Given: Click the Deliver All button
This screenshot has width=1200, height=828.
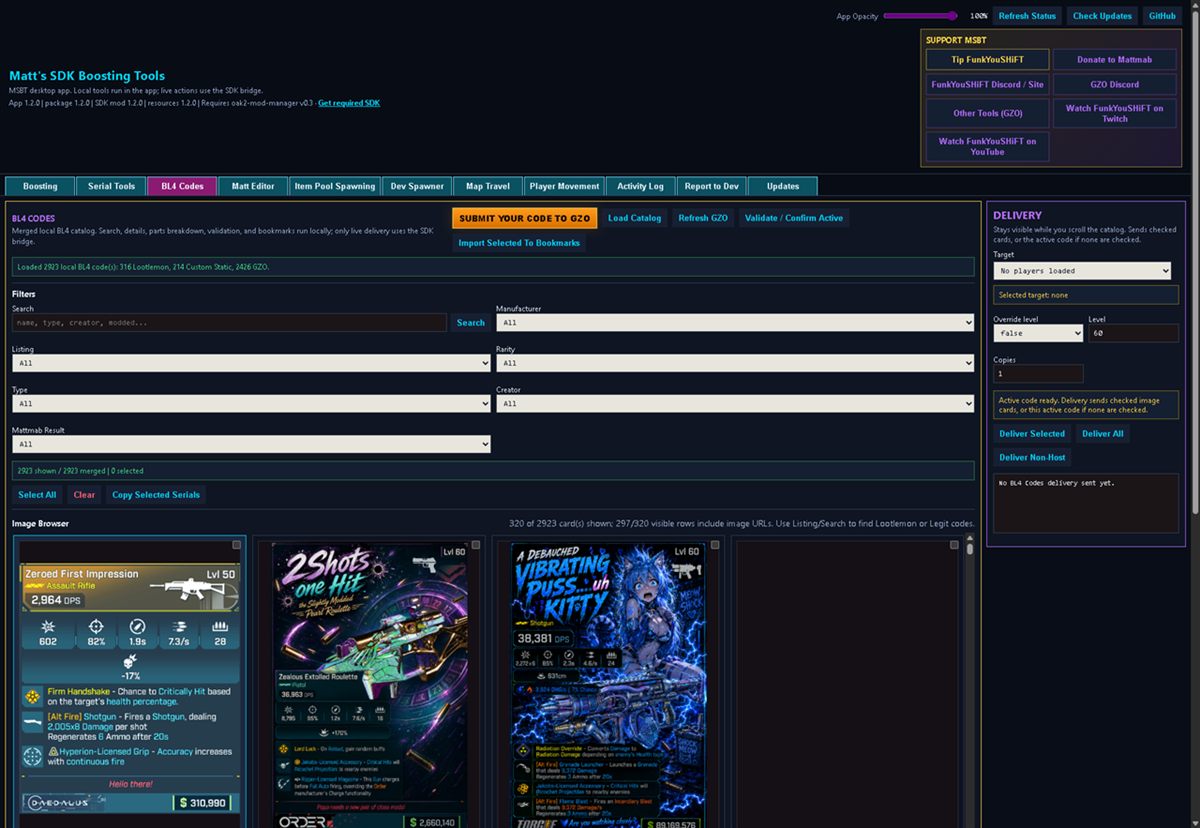Looking at the screenshot, I should 1103,434.
